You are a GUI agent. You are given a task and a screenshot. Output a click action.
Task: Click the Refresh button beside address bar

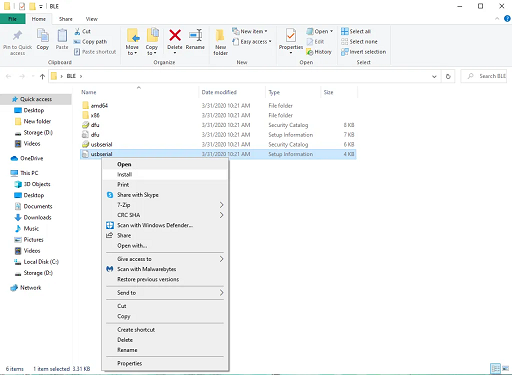[x=448, y=76]
